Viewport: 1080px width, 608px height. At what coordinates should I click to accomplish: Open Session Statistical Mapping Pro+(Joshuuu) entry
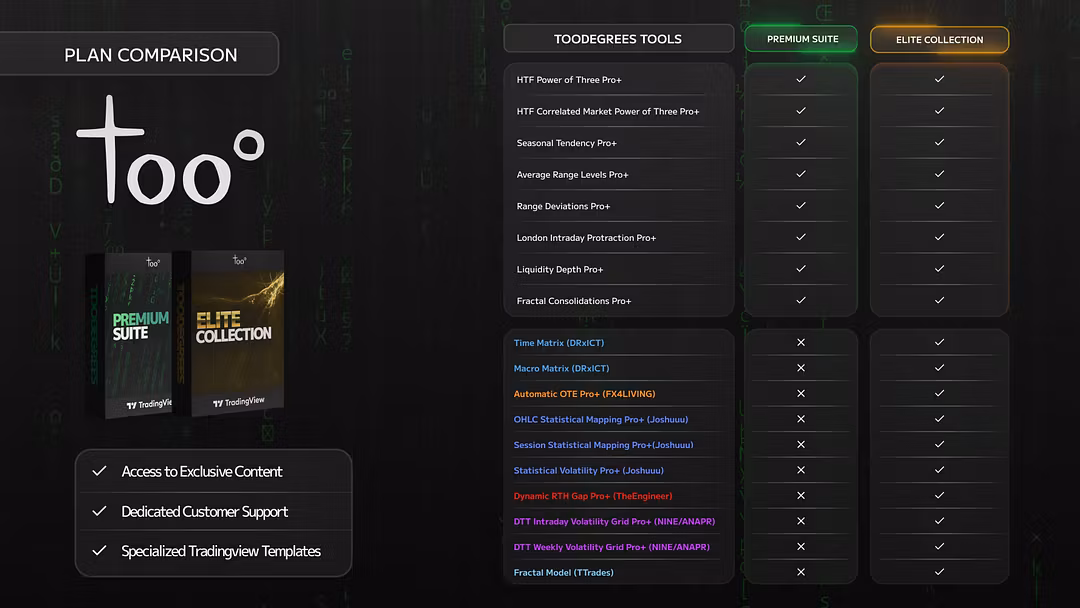click(603, 445)
